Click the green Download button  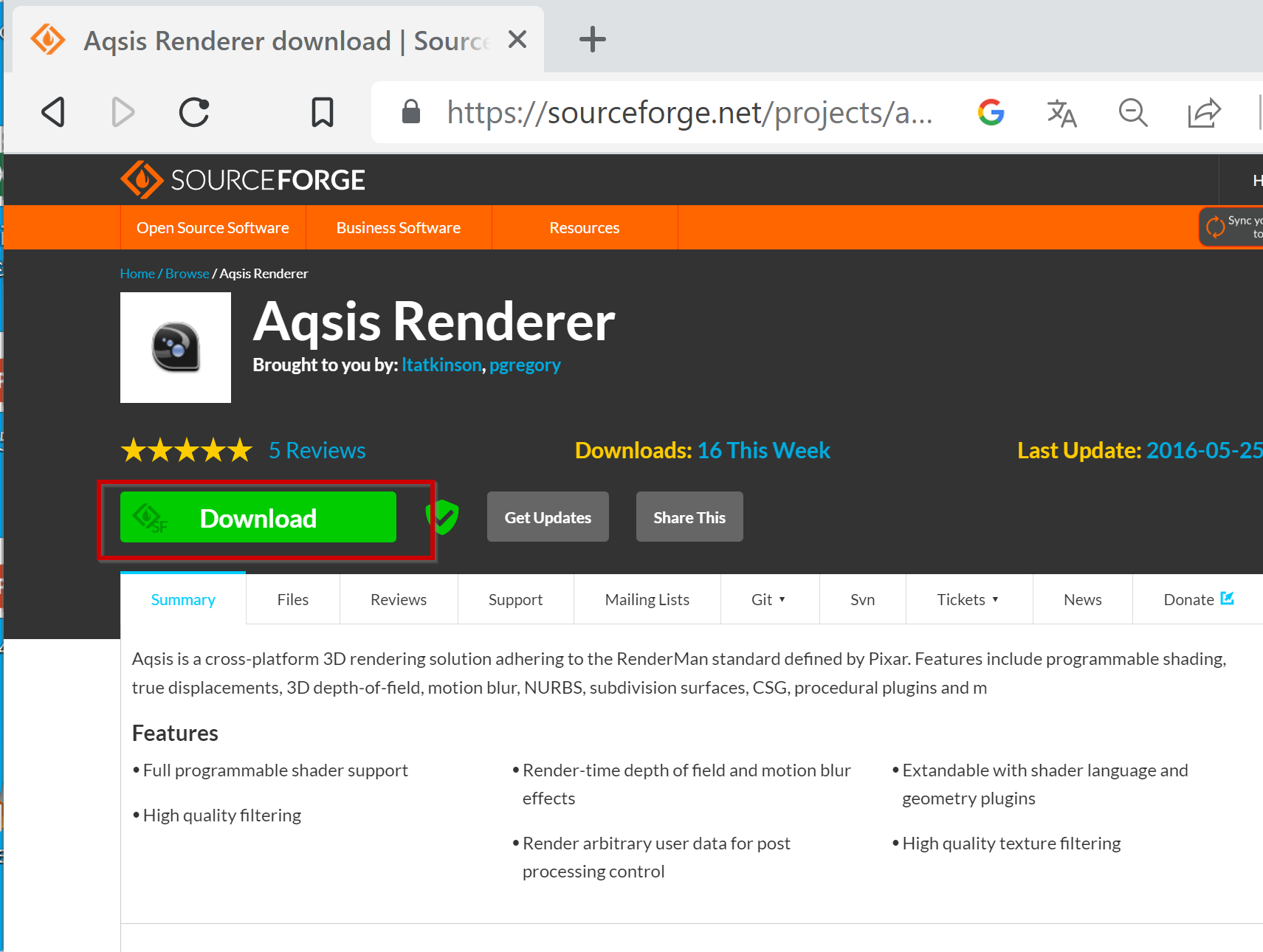pyautogui.click(x=258, y=517)
